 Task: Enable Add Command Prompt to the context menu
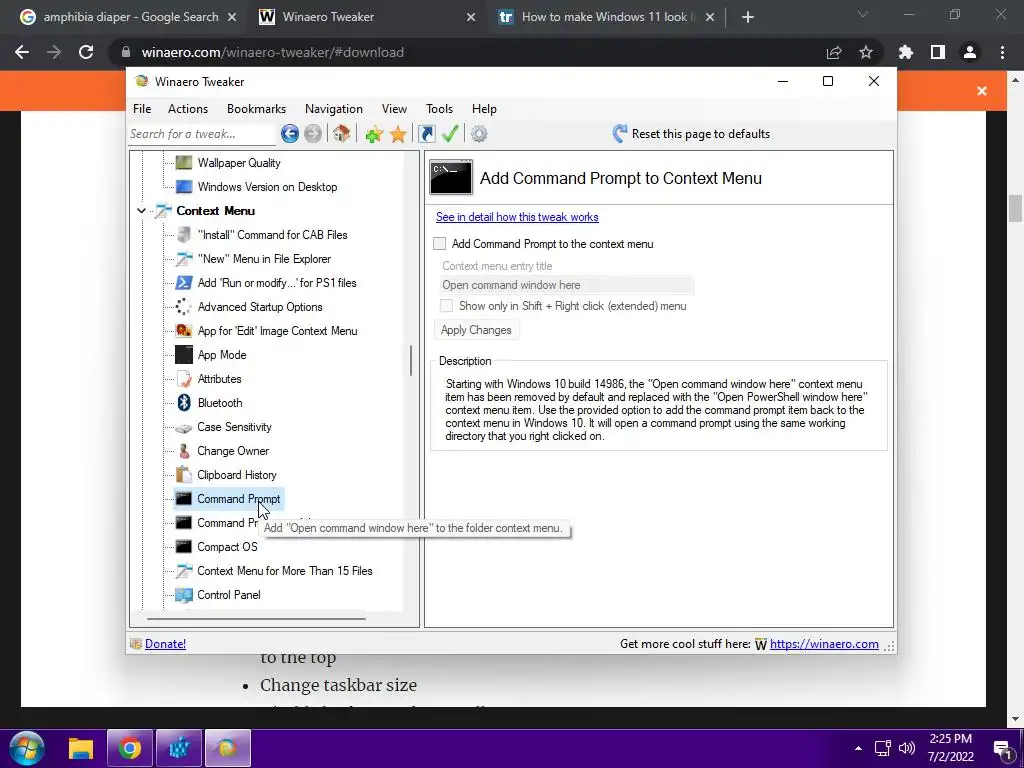(x=440, y=244)
